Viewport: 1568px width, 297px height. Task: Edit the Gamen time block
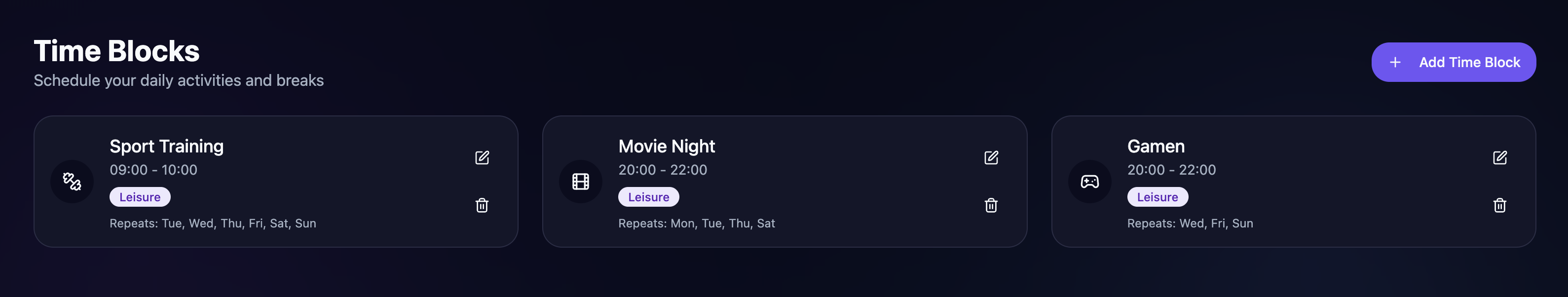[1500, 158]
